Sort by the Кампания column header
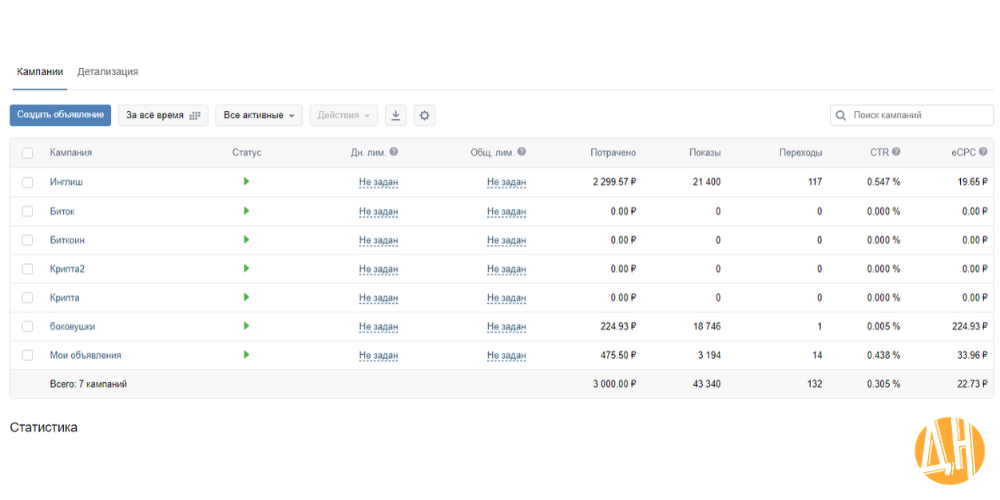 (x=71, y=152)
